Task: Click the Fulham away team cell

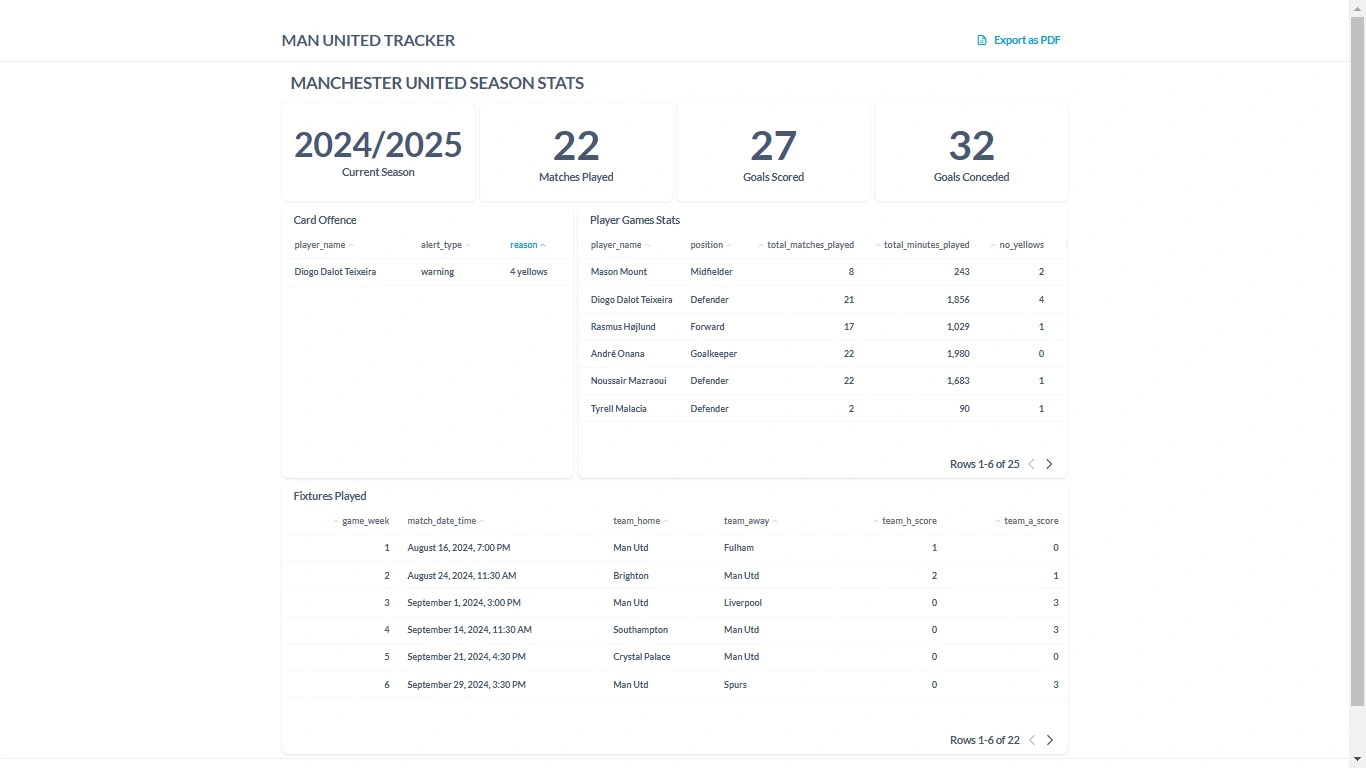Action: coord(739,548)
